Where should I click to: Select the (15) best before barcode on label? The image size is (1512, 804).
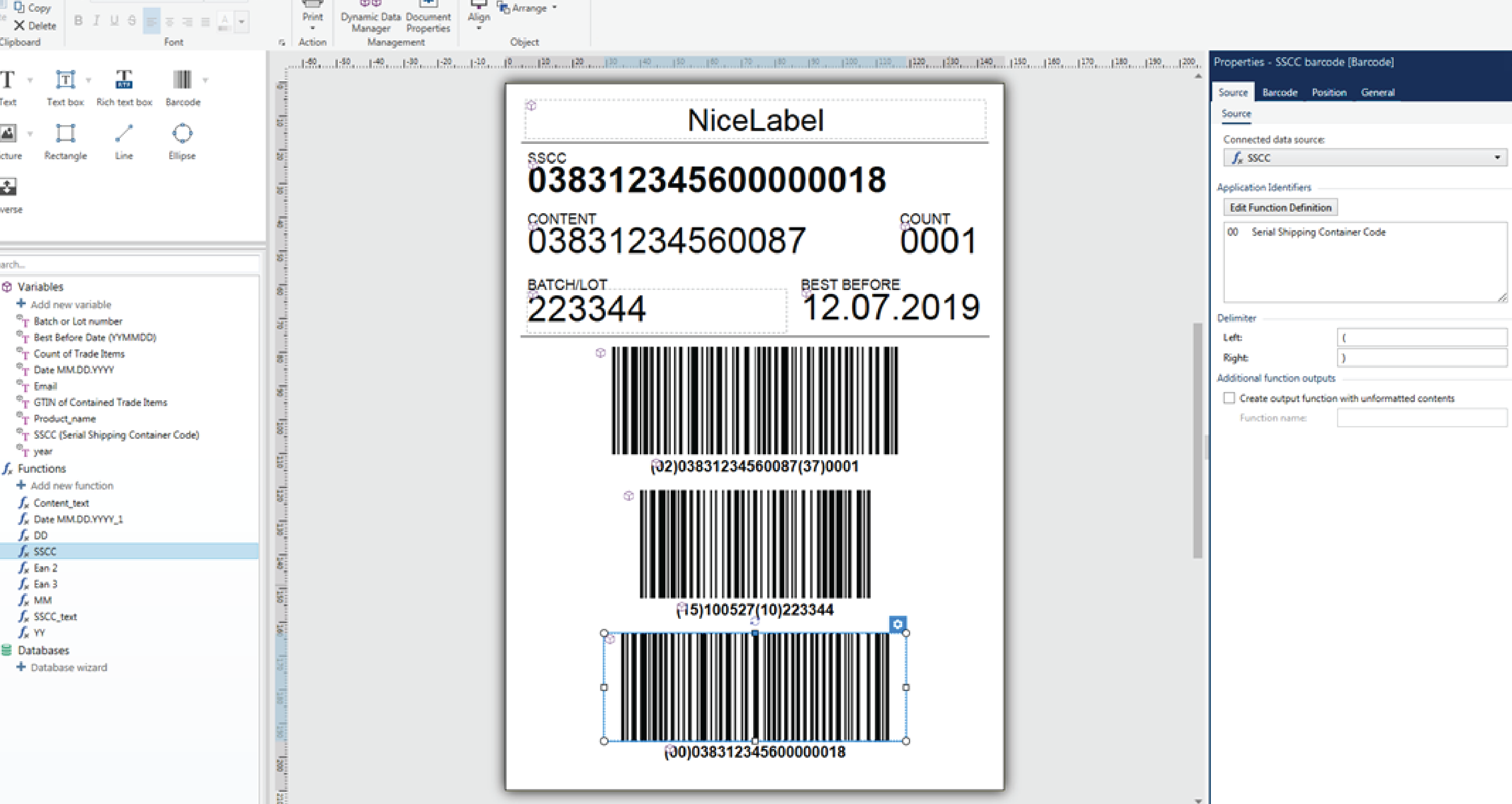click(755, 544)
